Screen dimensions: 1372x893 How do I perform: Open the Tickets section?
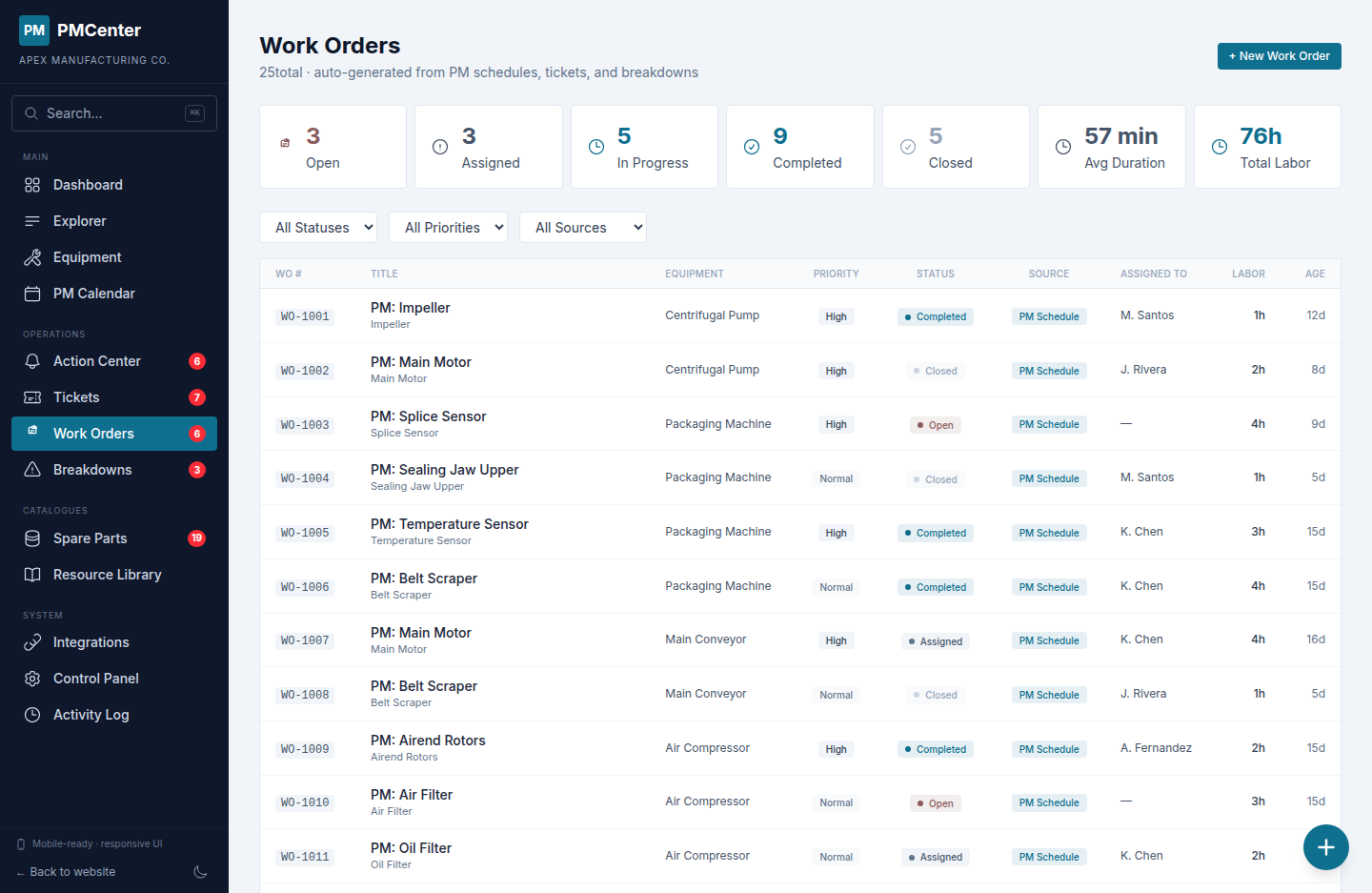pyautogui.click(x=76, y=397)
